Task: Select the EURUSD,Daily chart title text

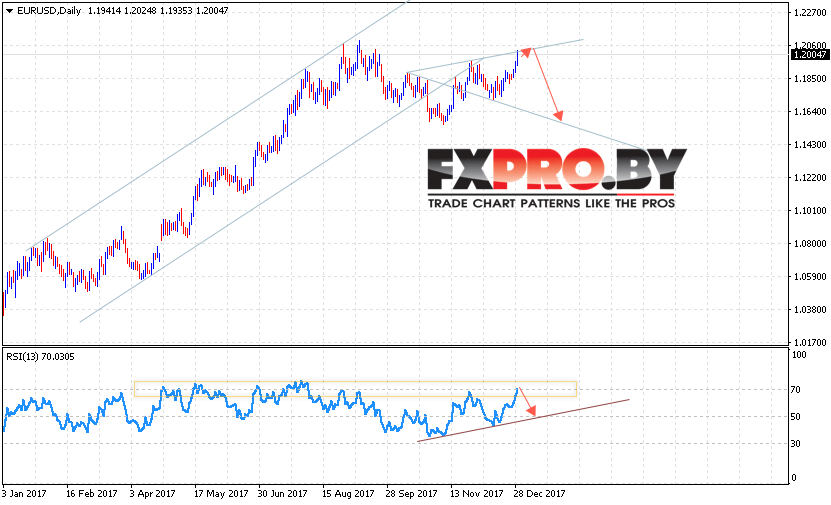Action: [49, 11]
